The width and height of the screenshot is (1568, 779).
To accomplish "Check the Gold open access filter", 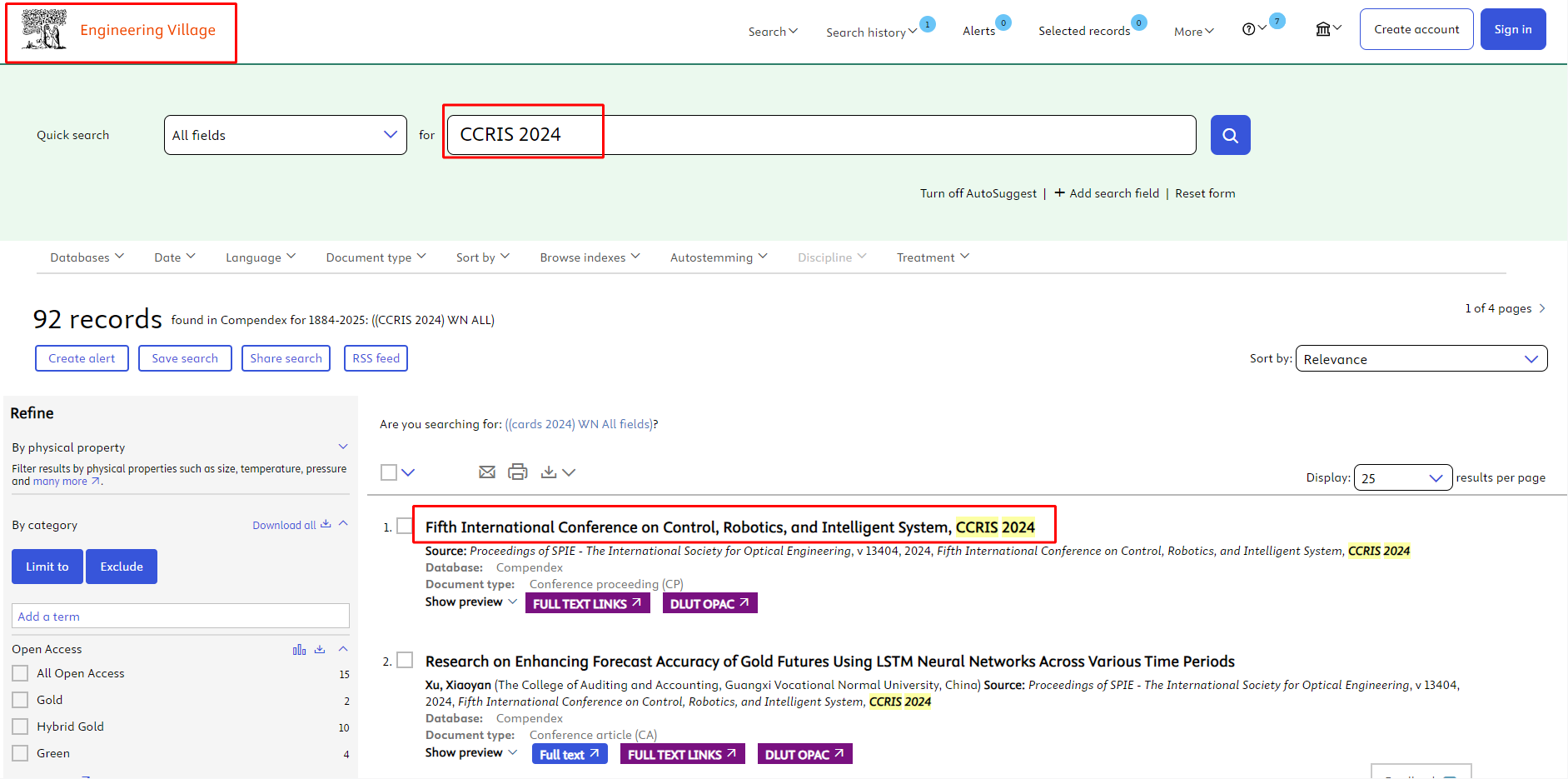I will 20,700.
